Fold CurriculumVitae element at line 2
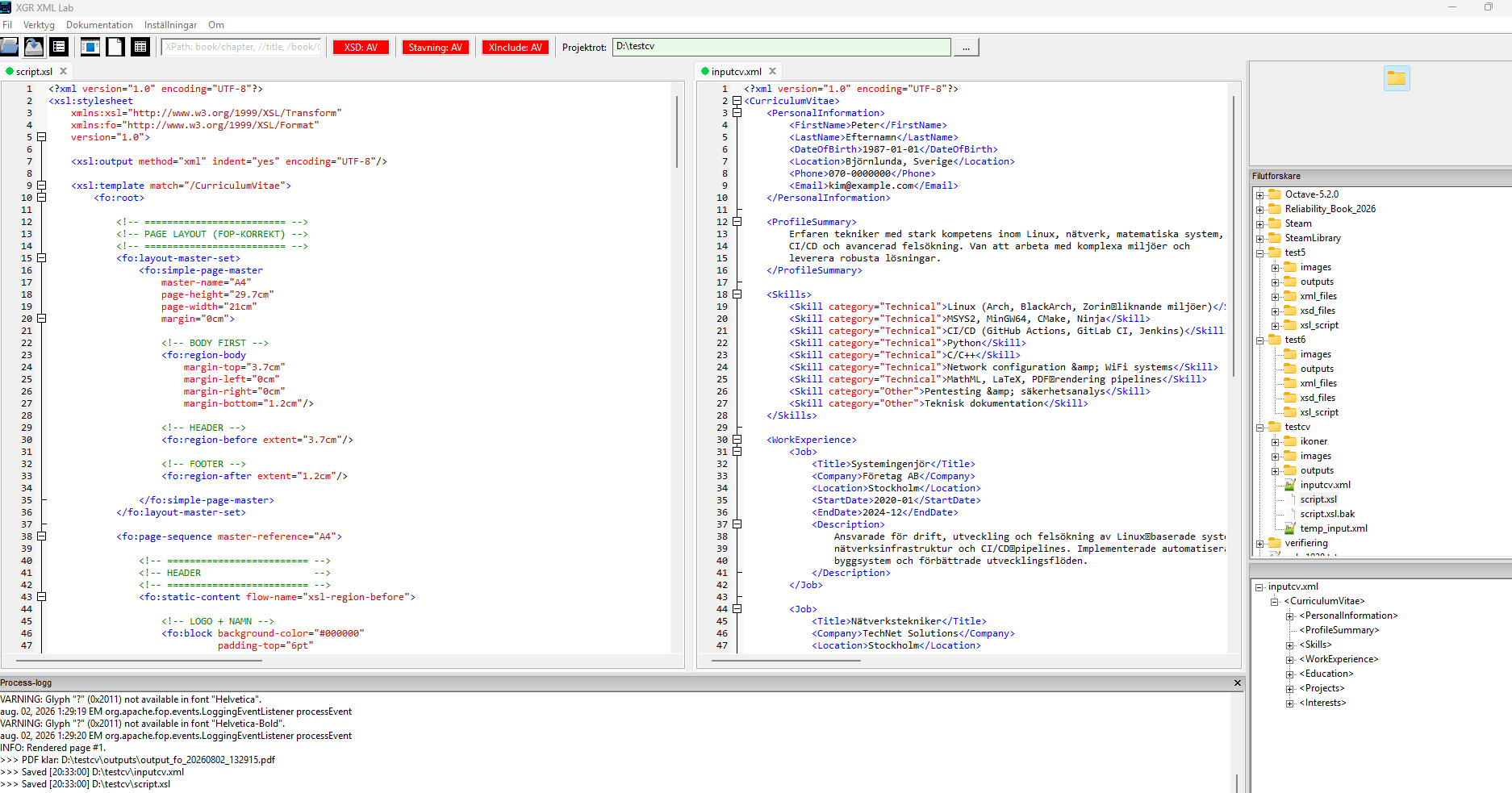 point(737,101)
